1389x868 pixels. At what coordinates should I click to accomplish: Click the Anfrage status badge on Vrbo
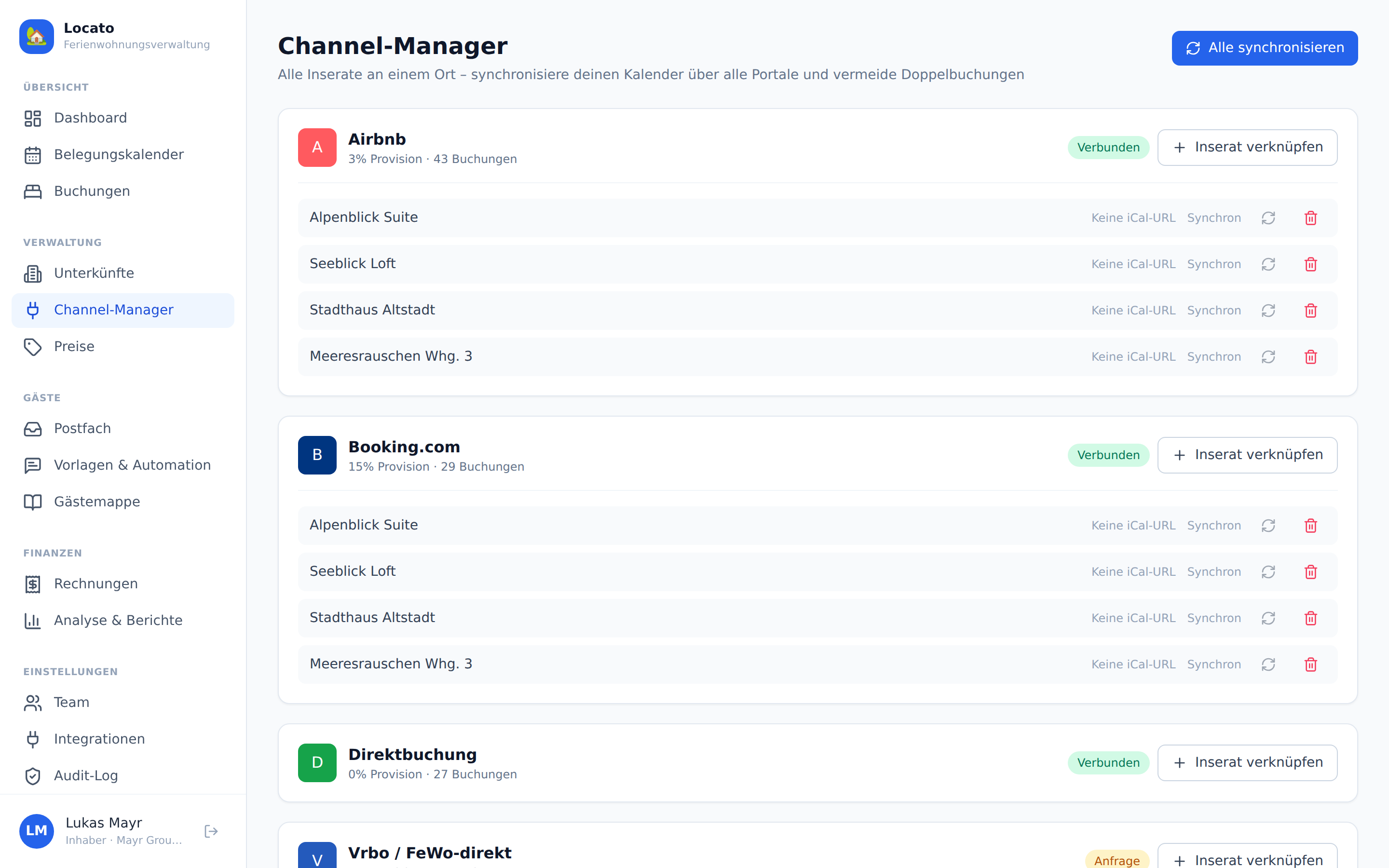(x=1117, y=860)
